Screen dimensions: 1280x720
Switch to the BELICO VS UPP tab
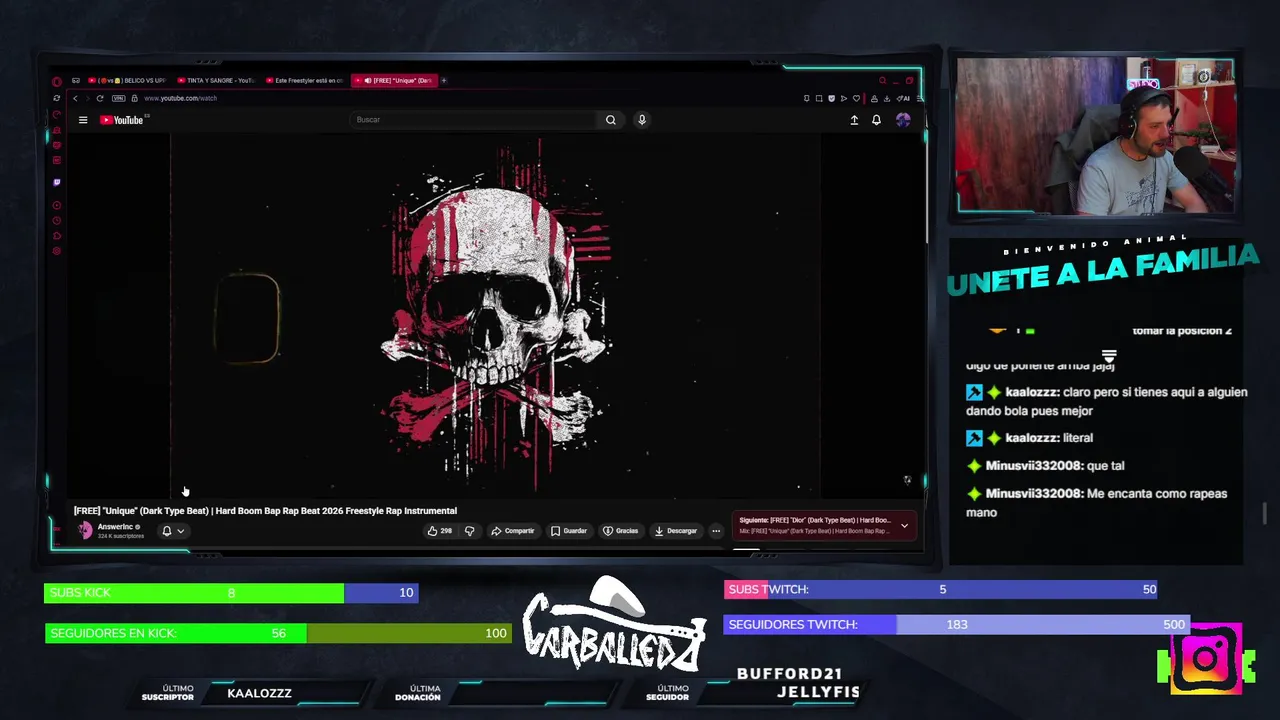point(128,80)
